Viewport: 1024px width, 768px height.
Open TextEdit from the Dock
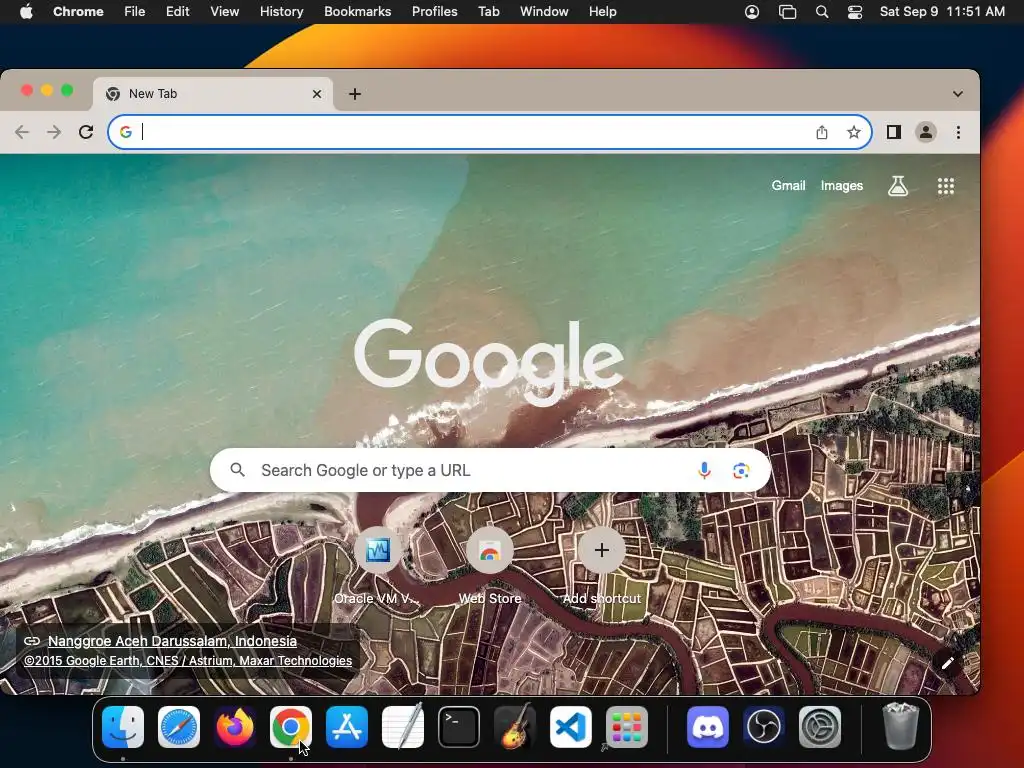pyautogui.click(x=403, y=726)
